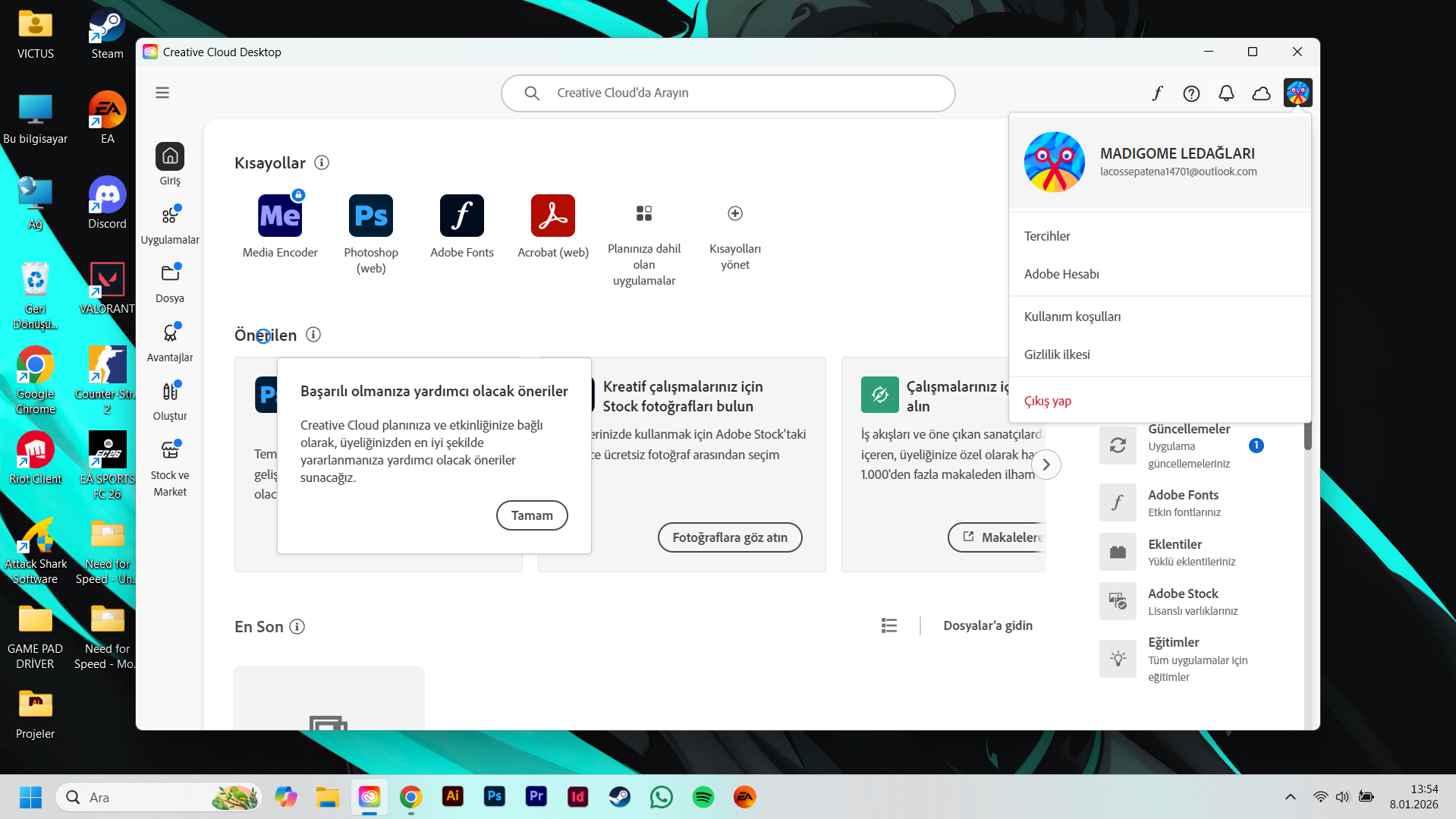Image resolution: width=1456 pixels, height=819 pixels.
Task: Open the hamburger menu in Creative Cloud
Action: pyautogui.click(x=162, y=93)
